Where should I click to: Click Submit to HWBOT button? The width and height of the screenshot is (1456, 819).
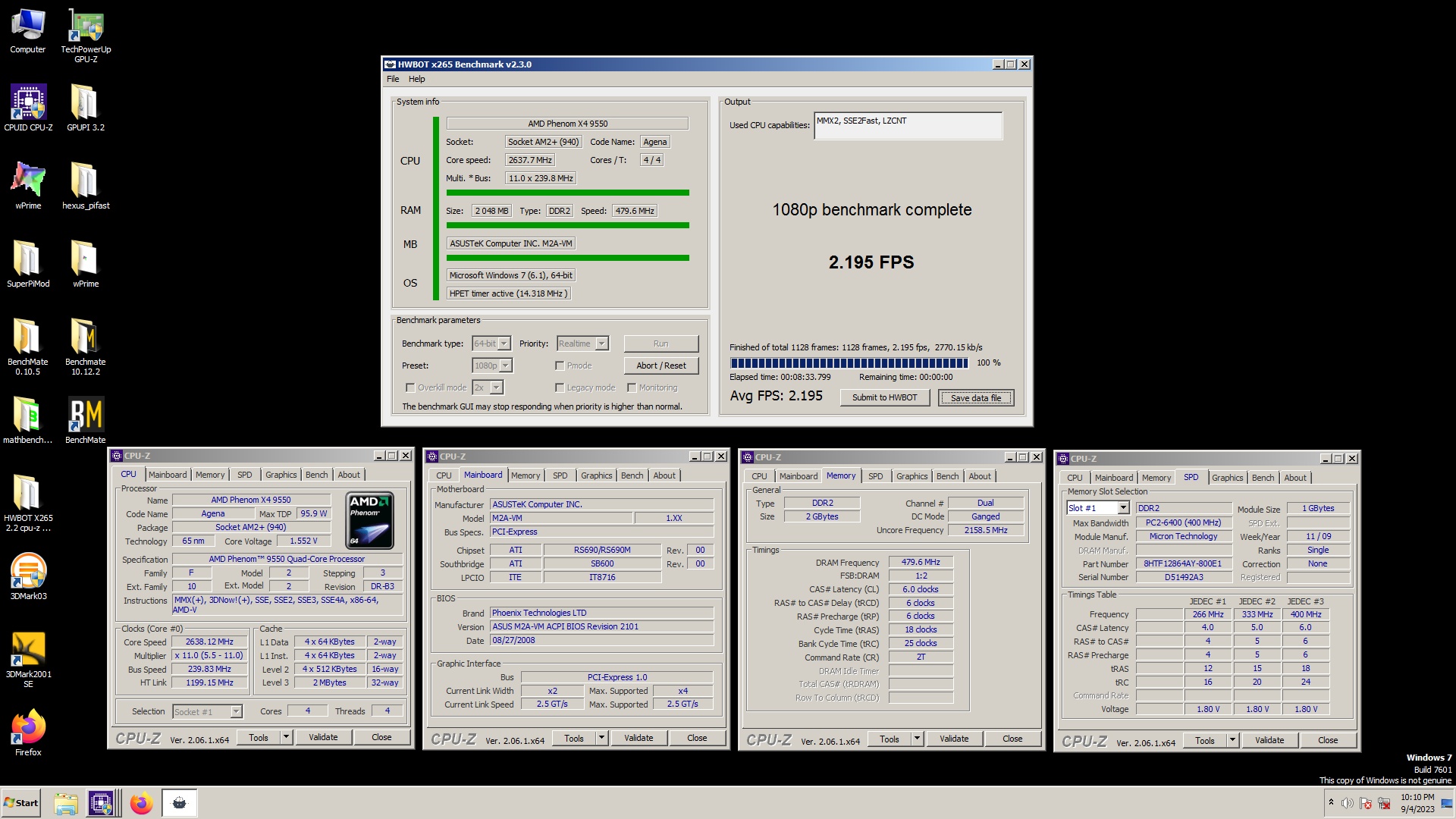point(884,397)
